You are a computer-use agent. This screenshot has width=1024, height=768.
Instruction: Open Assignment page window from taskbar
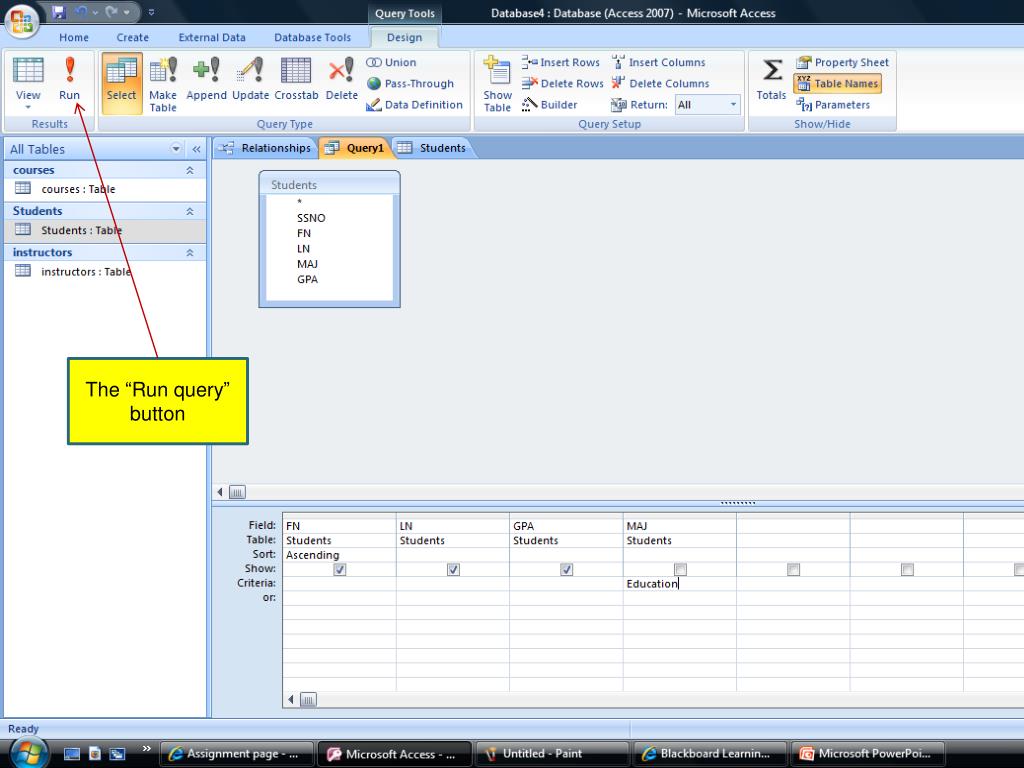[x=236, y=754]
